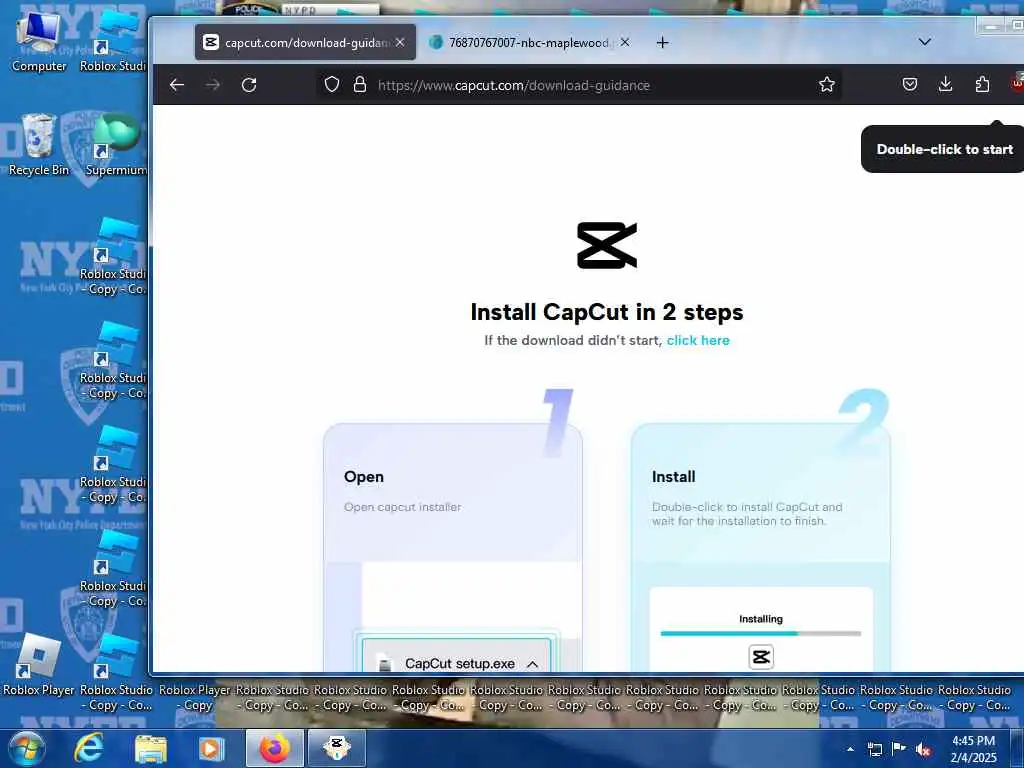Open Action Center flag icon
The width and height of the screenshot is (1024, 768).
(x=899, y=749)
